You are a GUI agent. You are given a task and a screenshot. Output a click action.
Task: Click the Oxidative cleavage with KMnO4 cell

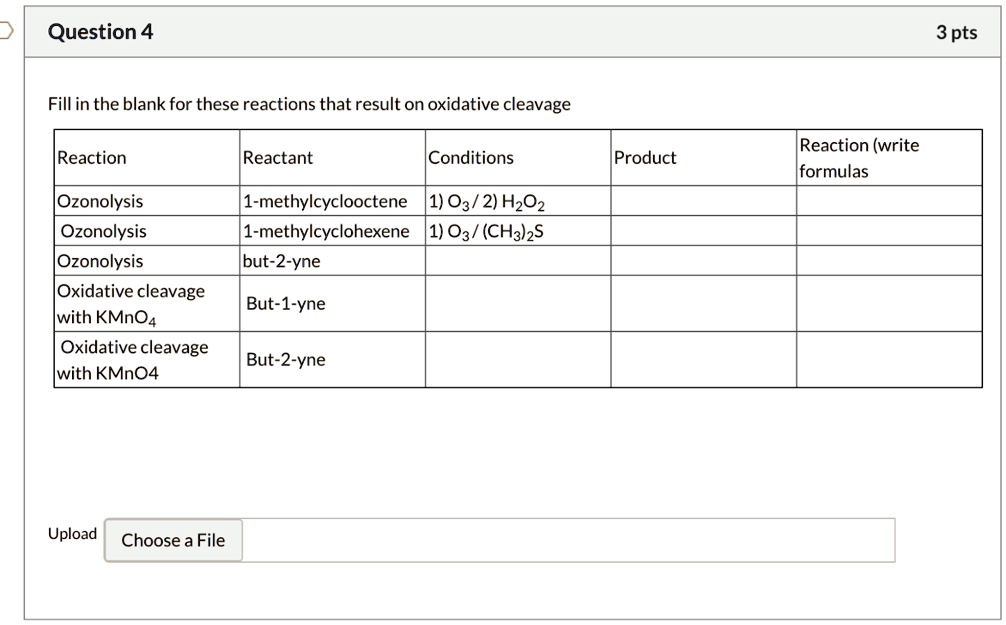[x=130, y=303]
